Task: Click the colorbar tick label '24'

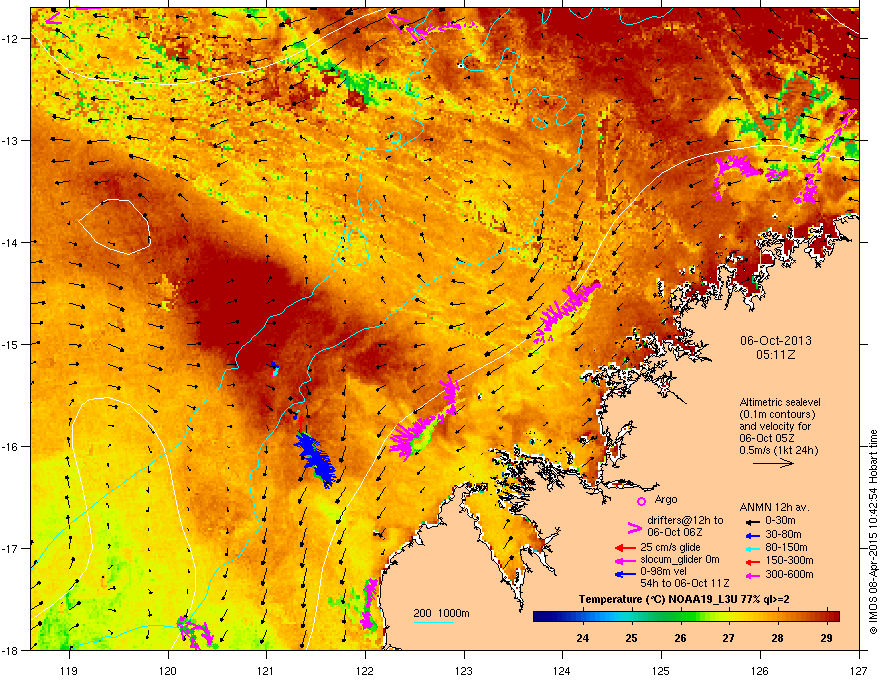Action: click(x=583, y=638)
